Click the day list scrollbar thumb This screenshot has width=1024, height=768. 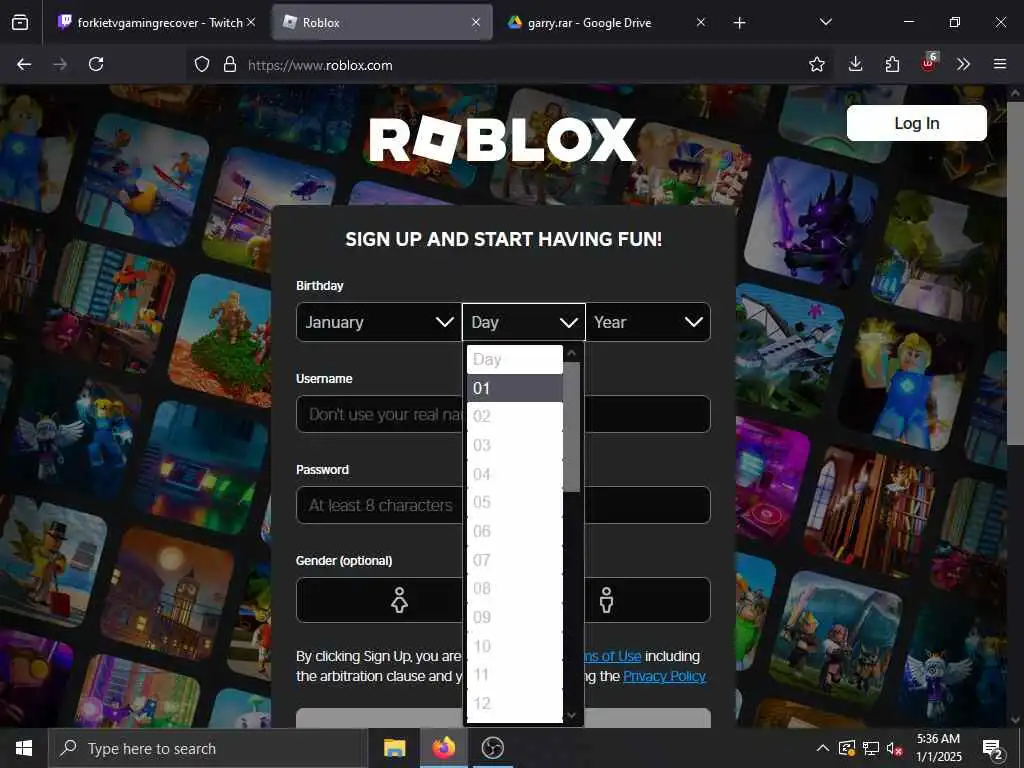[571, 427]
